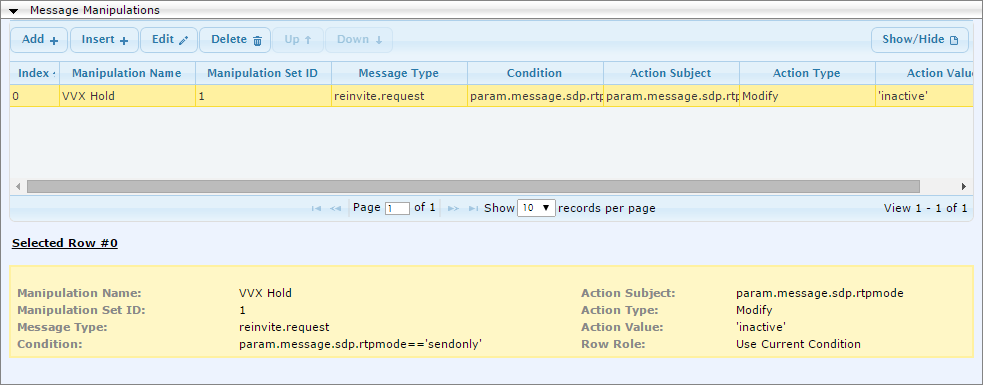
Task: Click Action Subject value 'param.message.sdp.rtpmode' in details
Action: [x=820, y=293]
